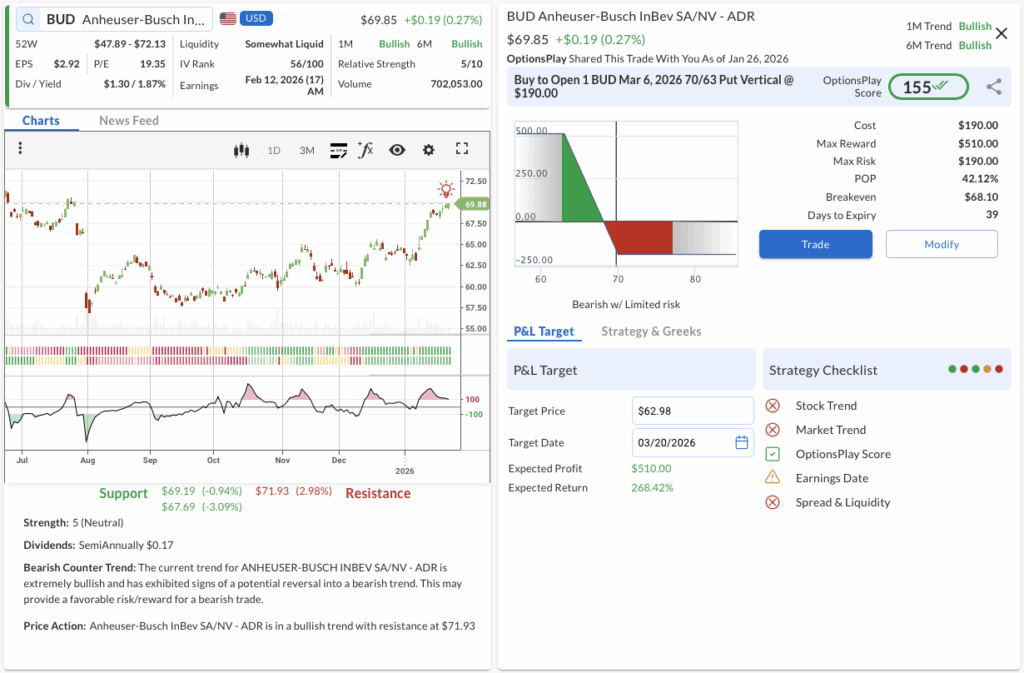Open the 3M time range selector
The width and height of the screenshot is (1024, 673).
pos(307,150)
